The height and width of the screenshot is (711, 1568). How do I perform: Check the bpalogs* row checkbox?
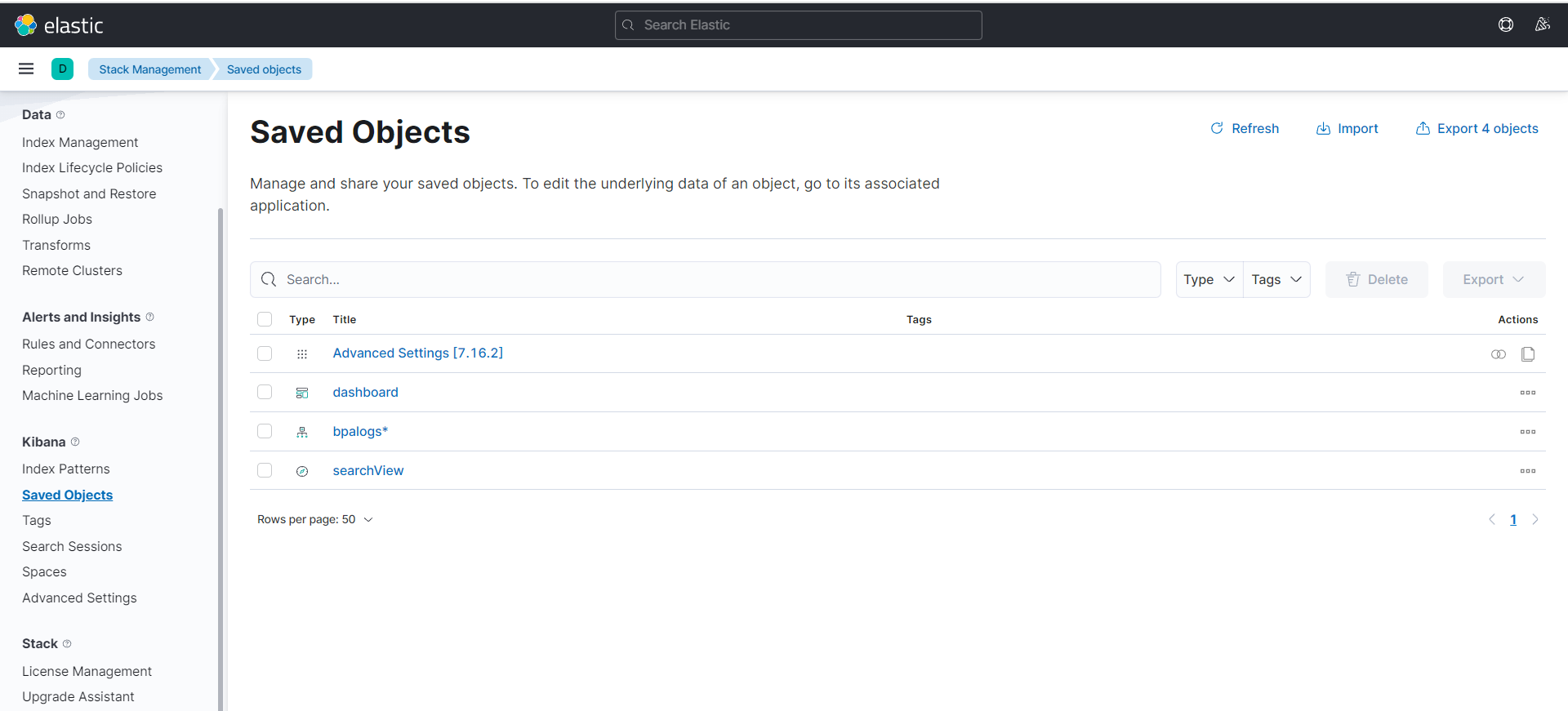click(265, 431)
